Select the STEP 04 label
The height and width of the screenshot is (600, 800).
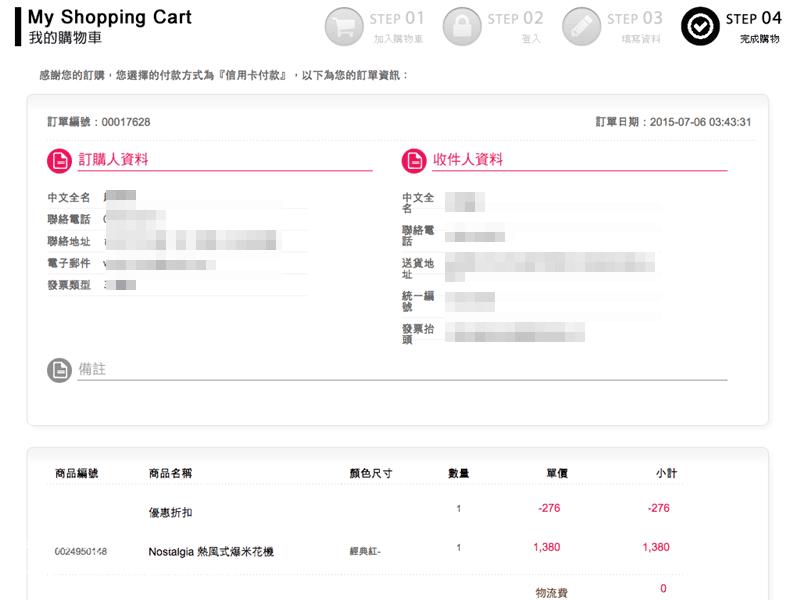point(754,19)
